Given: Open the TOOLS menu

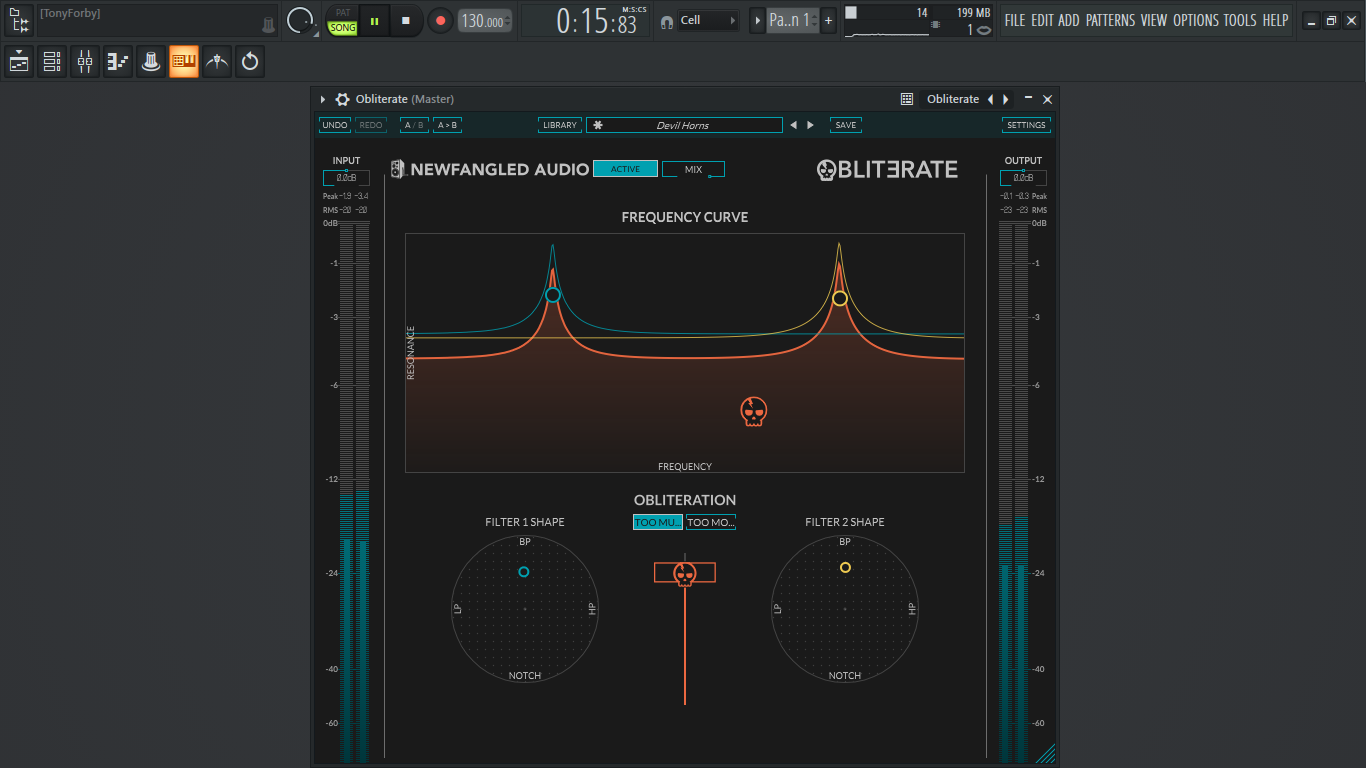Looking at the screenshot, I should [x=1240, y=20].
